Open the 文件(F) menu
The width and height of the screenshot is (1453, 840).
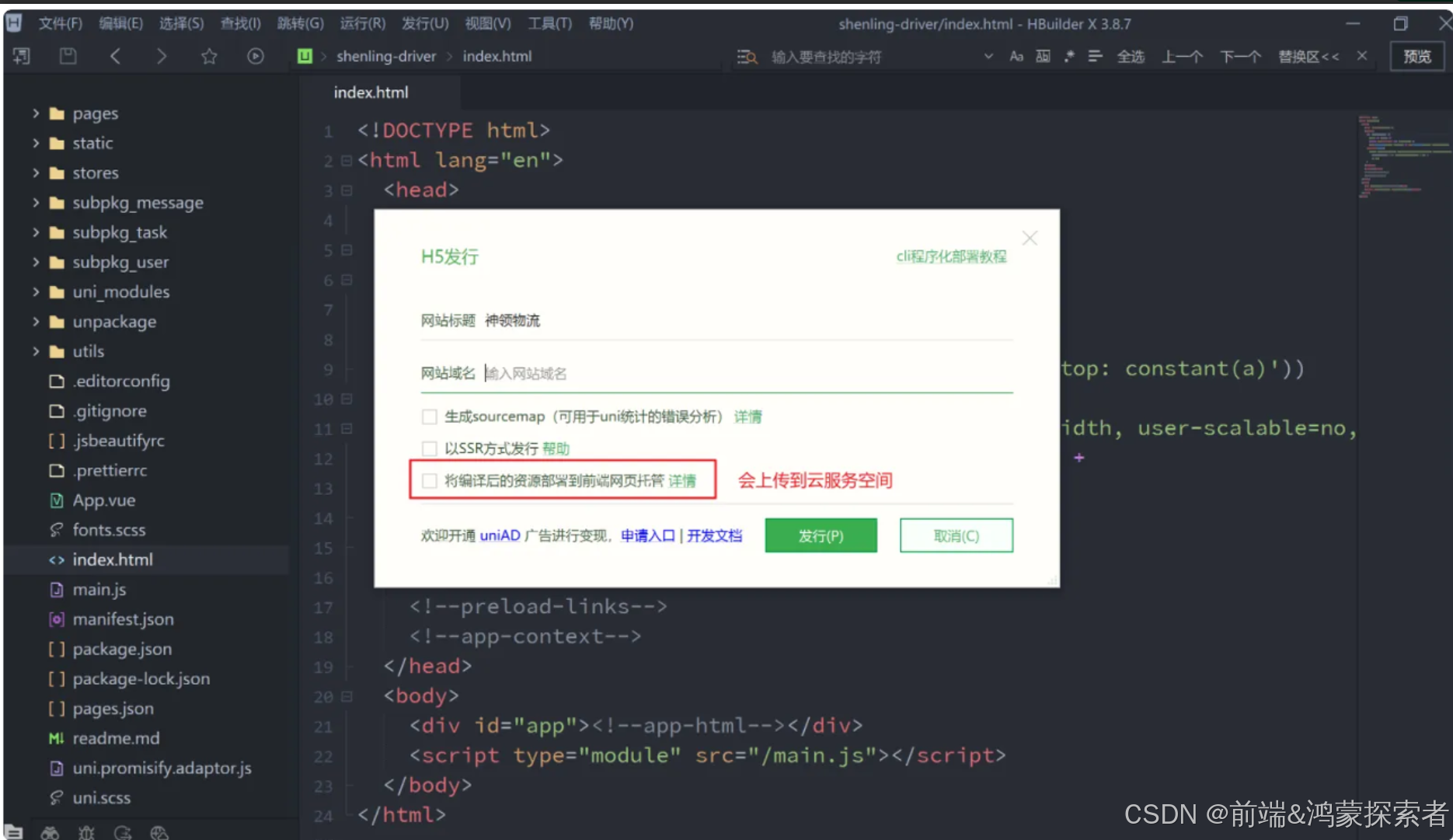(61, 23)
